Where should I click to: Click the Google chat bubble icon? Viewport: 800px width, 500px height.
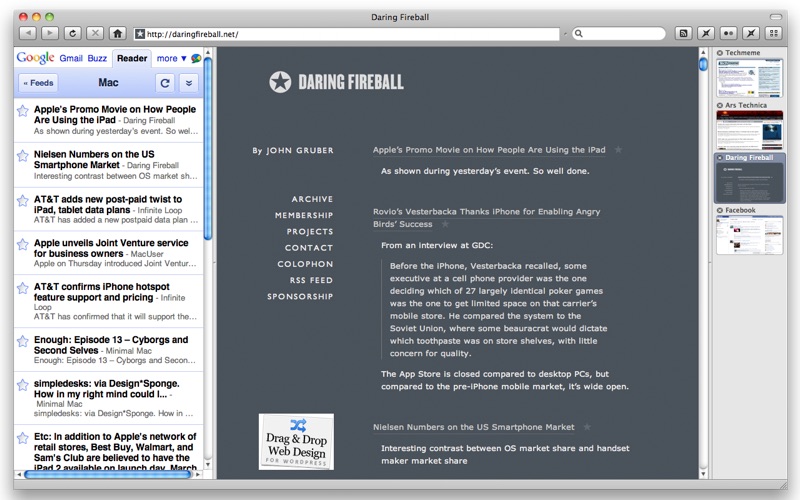coord(196,58)
